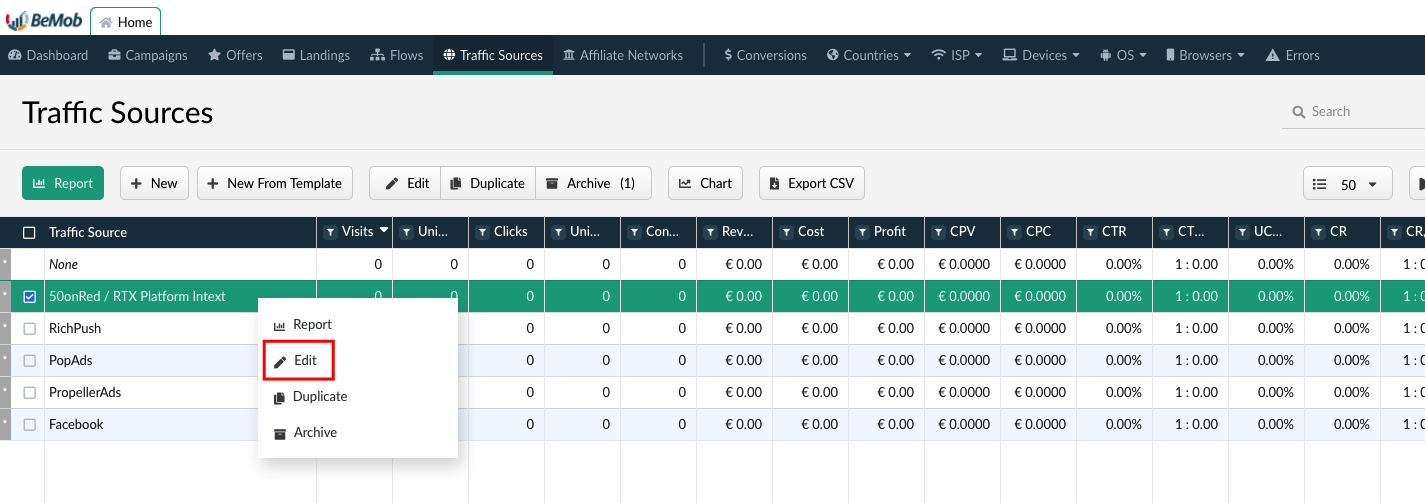Open the Landings section
Image resolution: width=1425 pixels, height=503 pixels.
click(x=316, y=55)
